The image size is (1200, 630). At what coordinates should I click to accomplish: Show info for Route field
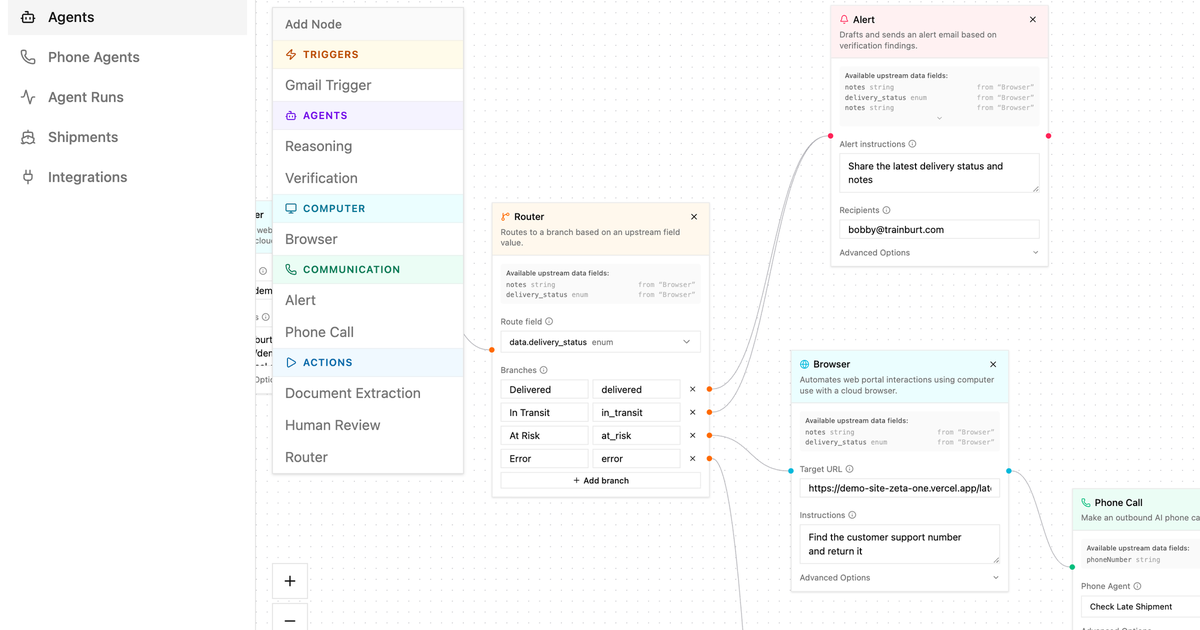[549, 322]
